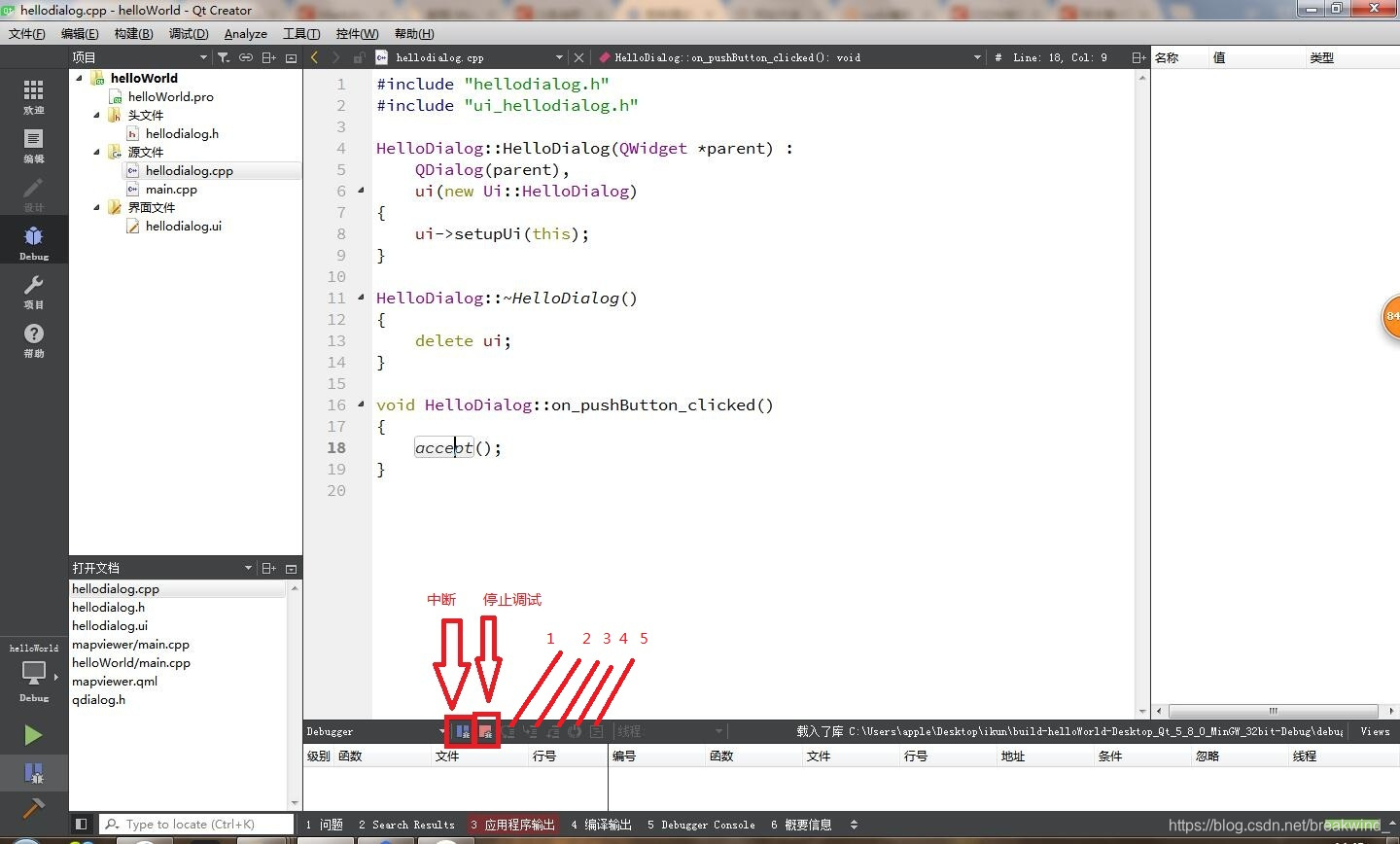
Task: Select mapviewer.qml in open documents
Action: point(115,681)
